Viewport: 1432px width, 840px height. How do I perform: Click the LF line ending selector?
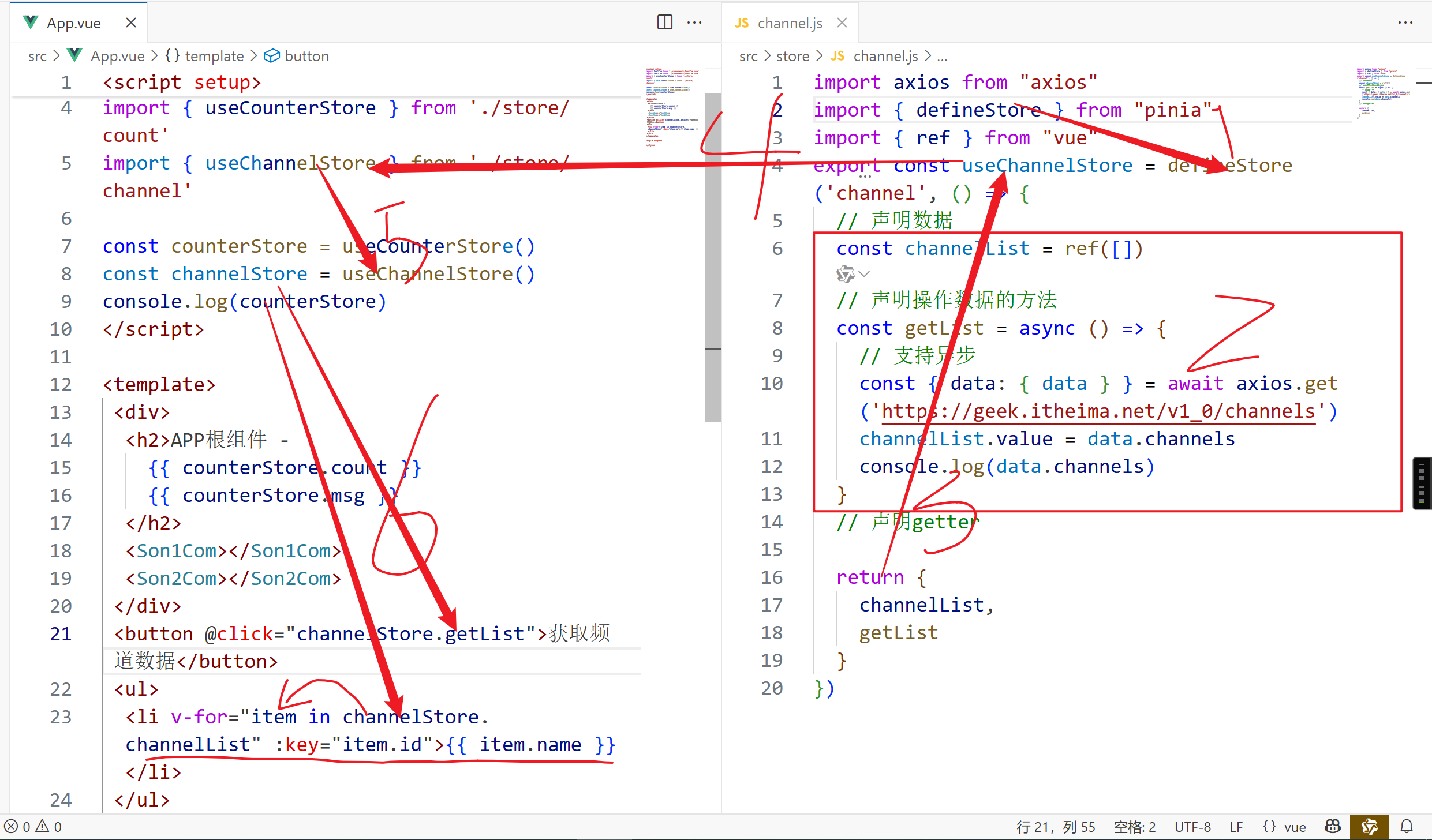coord(1236,827)
